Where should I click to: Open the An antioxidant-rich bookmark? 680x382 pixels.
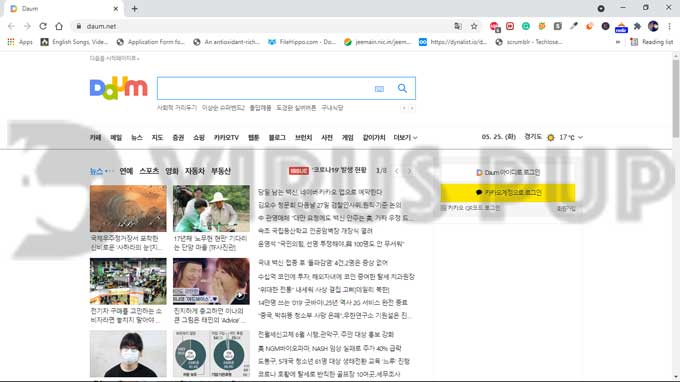(x=226, y=42)
